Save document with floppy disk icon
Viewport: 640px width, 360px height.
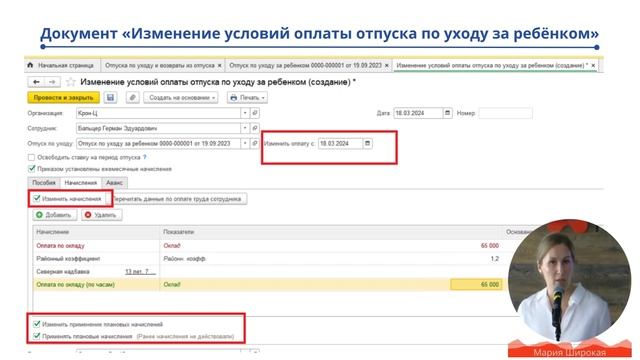tap(110, 98)
